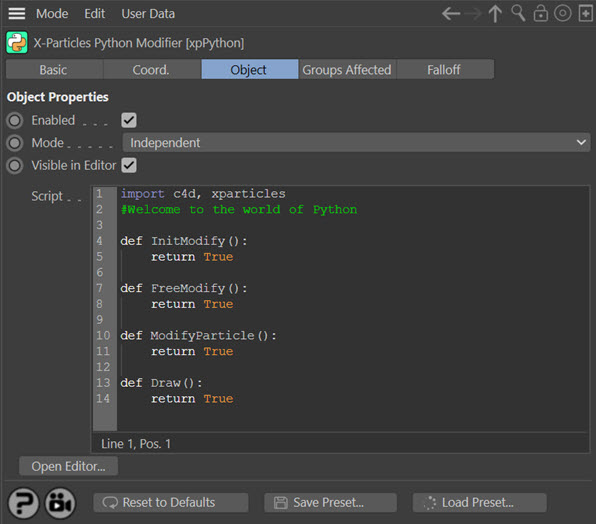Click the Open Editor... button

[68, 466]
